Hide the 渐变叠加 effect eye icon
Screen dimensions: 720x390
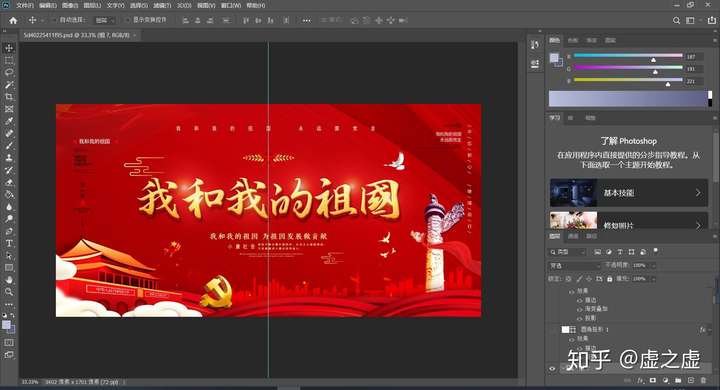(x=579, y=309)
